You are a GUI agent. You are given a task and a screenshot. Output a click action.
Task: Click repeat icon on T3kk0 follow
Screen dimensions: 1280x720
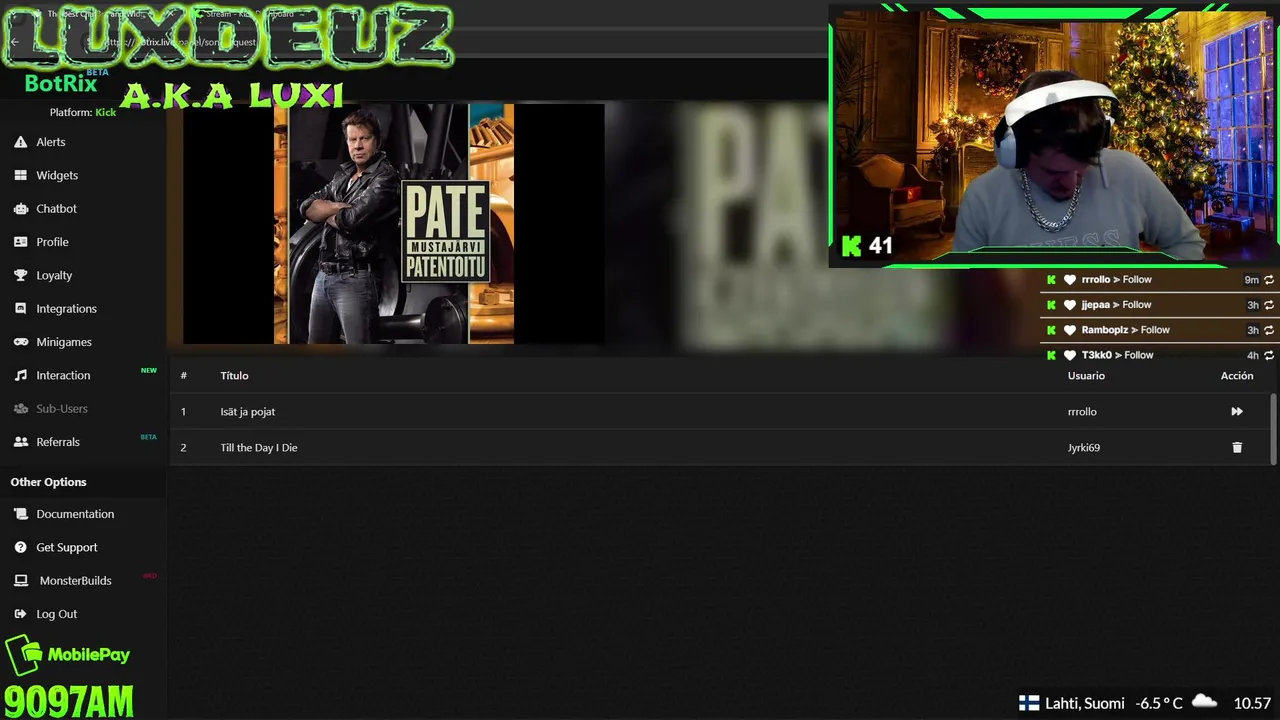point(1269,355)
